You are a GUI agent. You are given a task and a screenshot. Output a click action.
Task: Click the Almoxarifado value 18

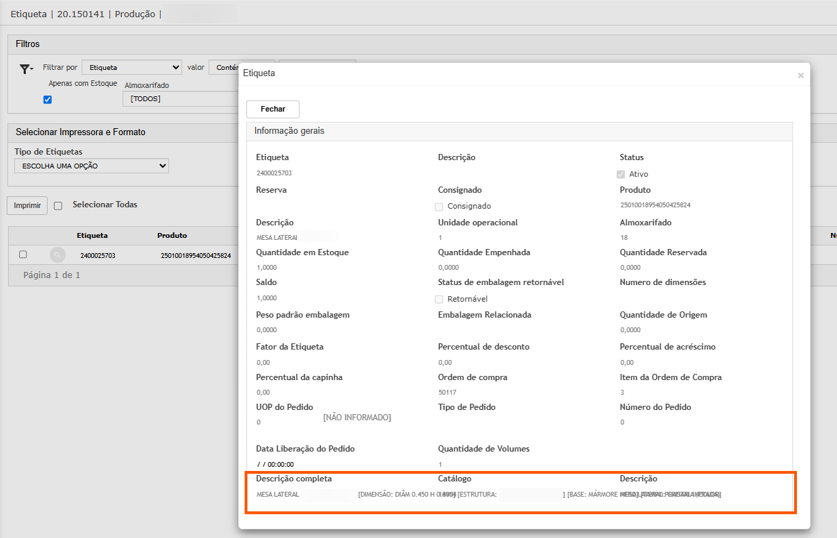[624, 238]
